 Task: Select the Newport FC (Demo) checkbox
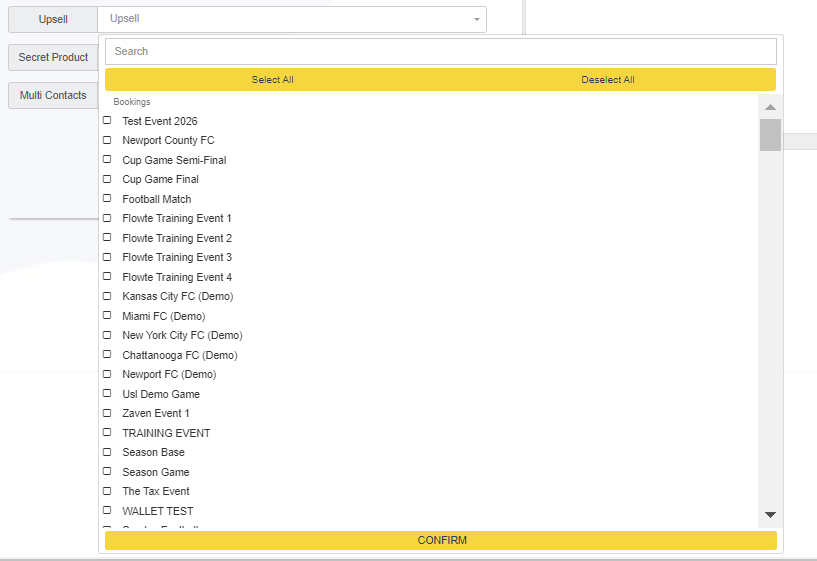(x=107, y=374)
